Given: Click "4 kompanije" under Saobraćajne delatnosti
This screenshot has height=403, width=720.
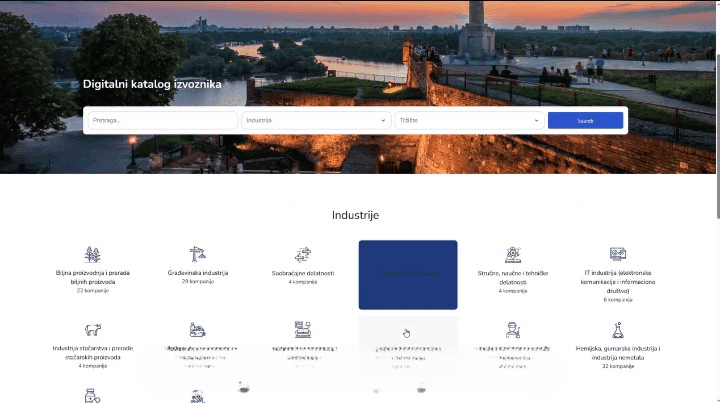Looking at the screenshot, I should pos(303,282).
